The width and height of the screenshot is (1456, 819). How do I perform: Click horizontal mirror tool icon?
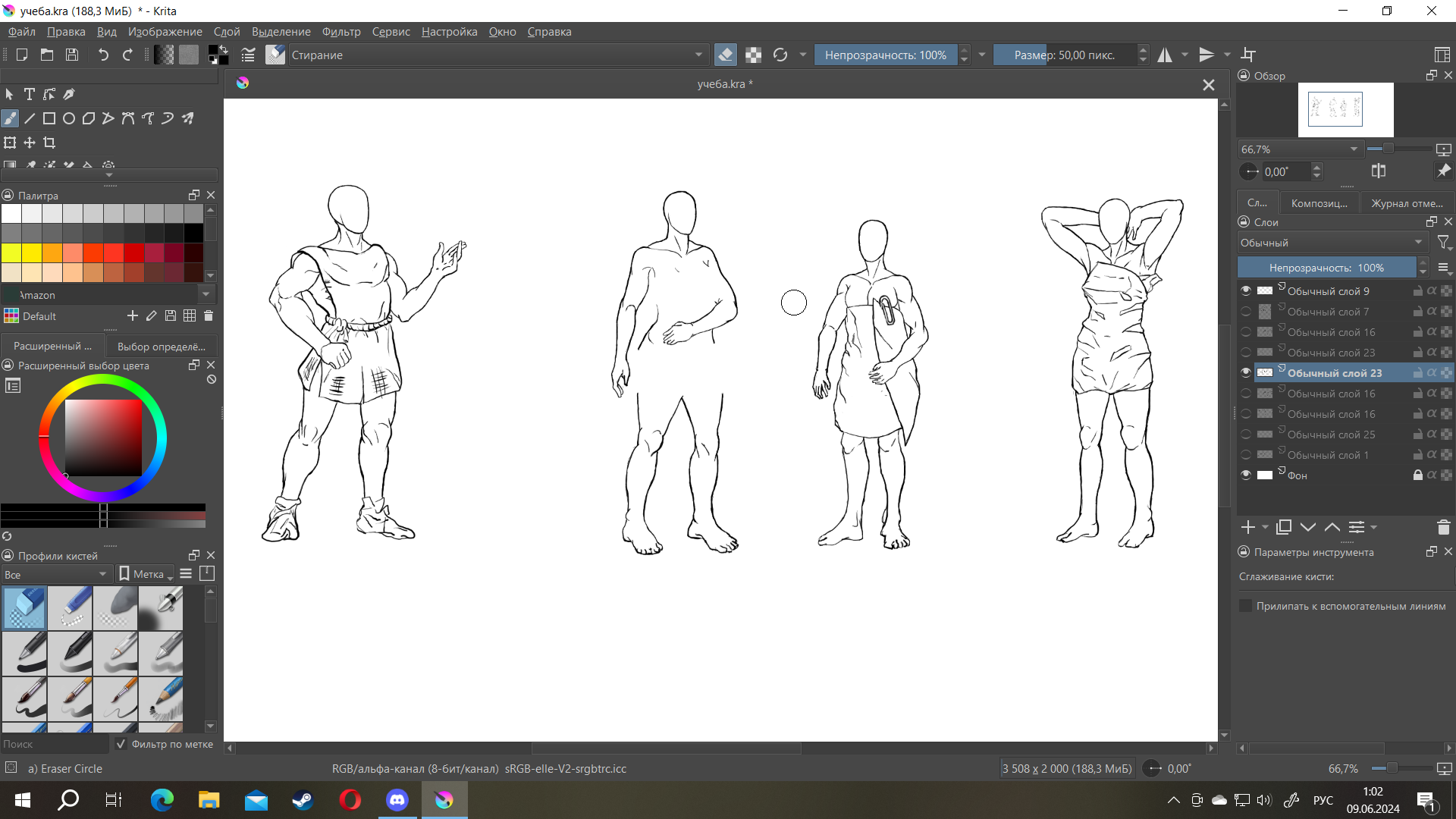[x=1165, y=55]
